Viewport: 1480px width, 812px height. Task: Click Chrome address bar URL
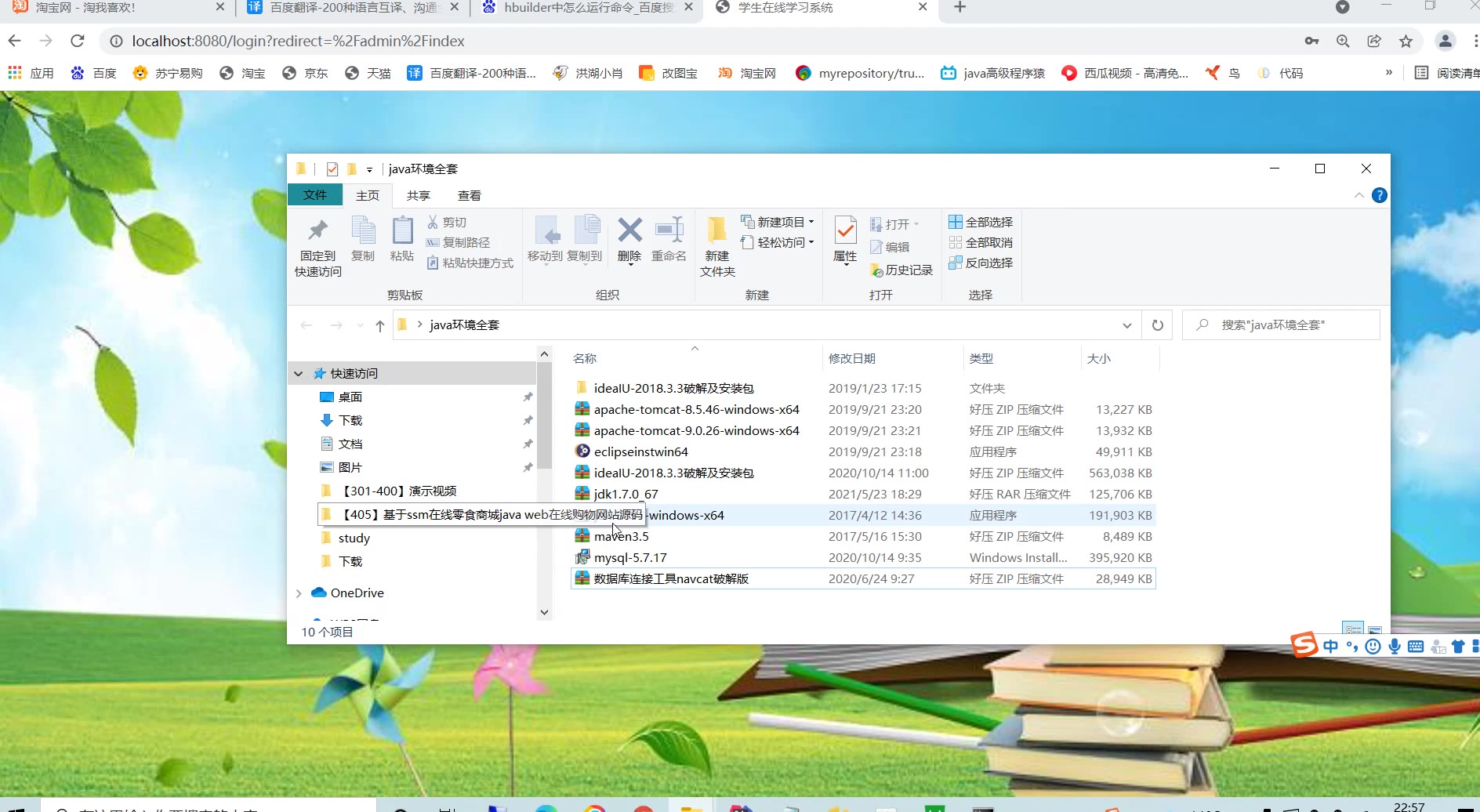point(298,41)
